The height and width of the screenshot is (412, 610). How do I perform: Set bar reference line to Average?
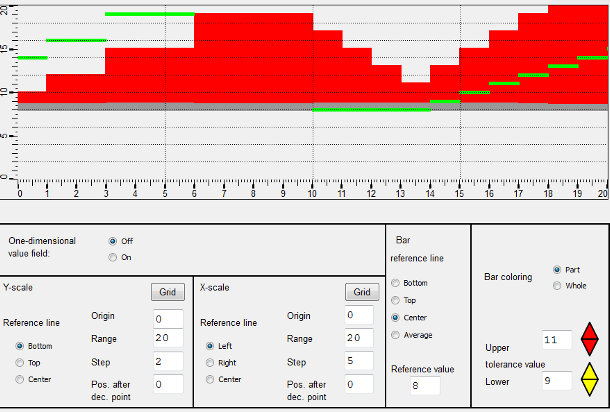pyautogui.click(x=396, y=334)
